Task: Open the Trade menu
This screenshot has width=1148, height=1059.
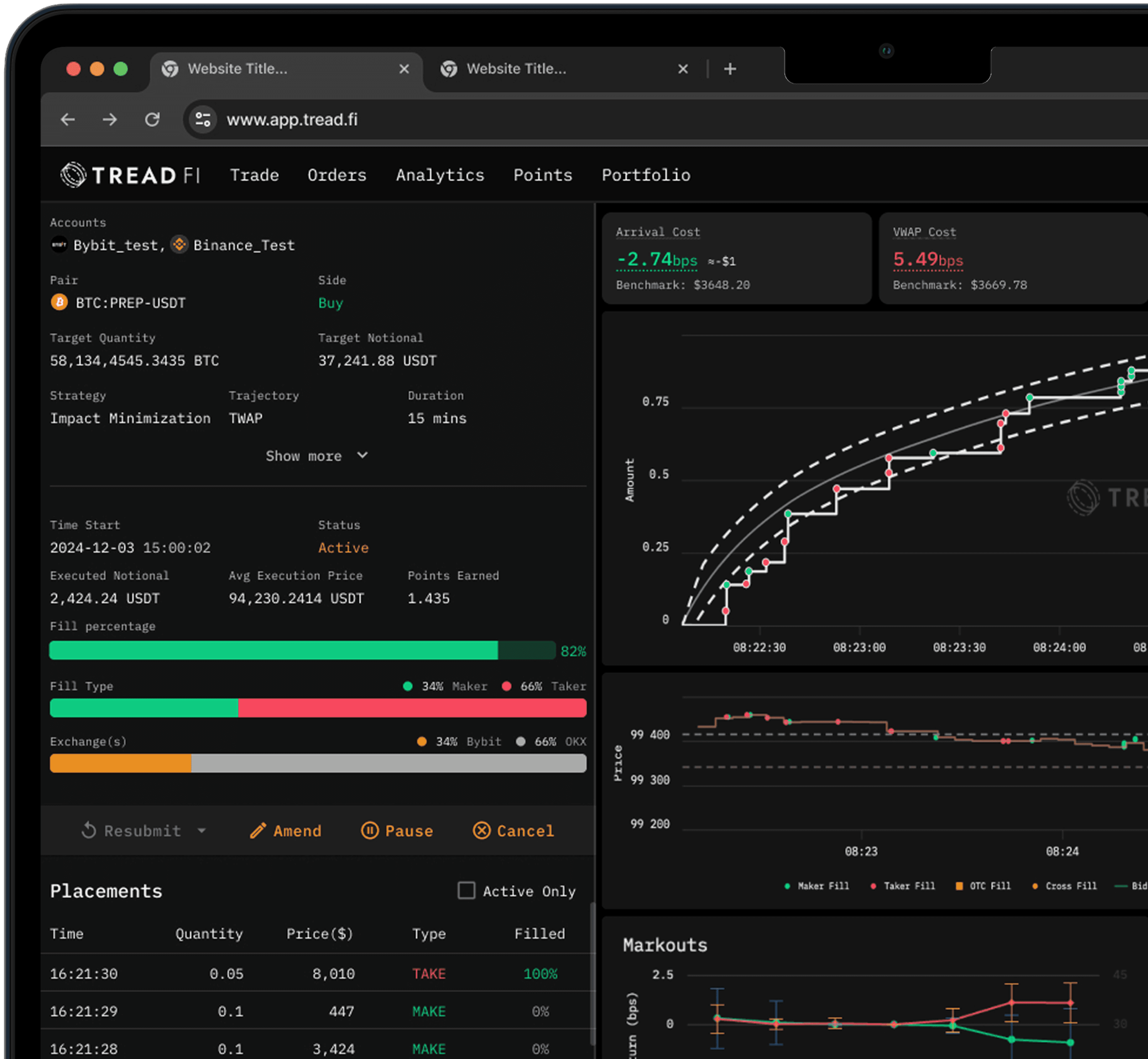Action: coord(254,176)
